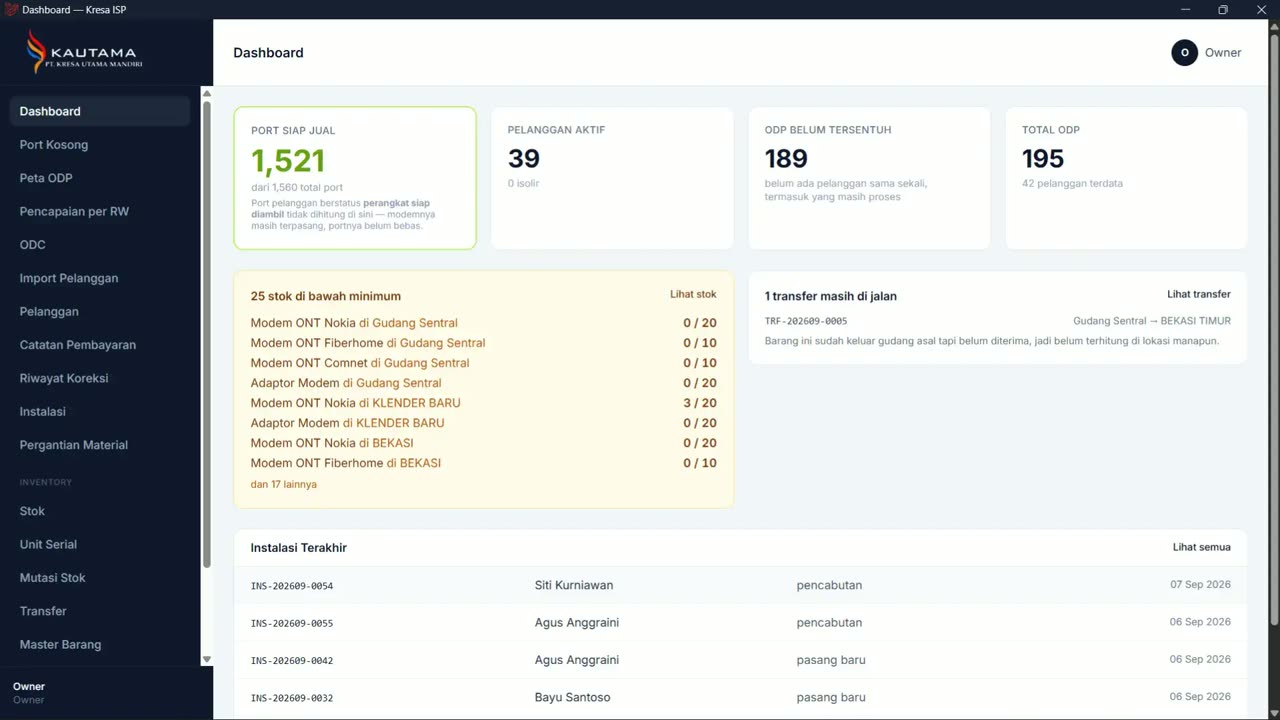Click the app icon in title bar
The image size is (1280, 720).
[x=11, y=10]
